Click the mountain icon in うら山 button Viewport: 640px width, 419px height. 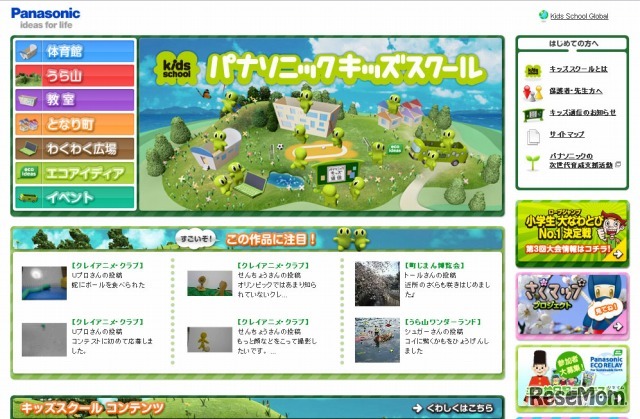click(28, 78)
